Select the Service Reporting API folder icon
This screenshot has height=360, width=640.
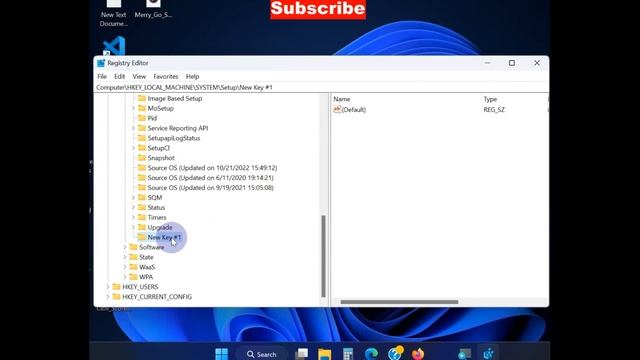click(x=142, y=128)
